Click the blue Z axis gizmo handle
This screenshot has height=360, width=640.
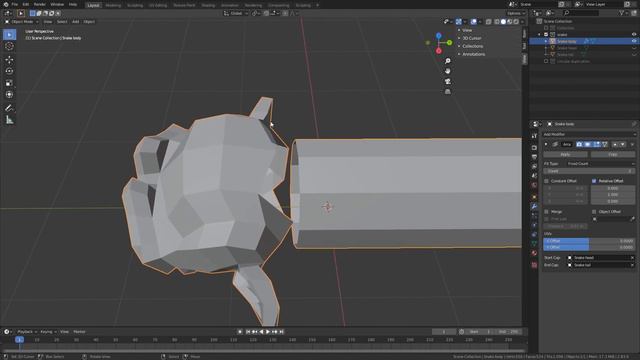point(439,36)
